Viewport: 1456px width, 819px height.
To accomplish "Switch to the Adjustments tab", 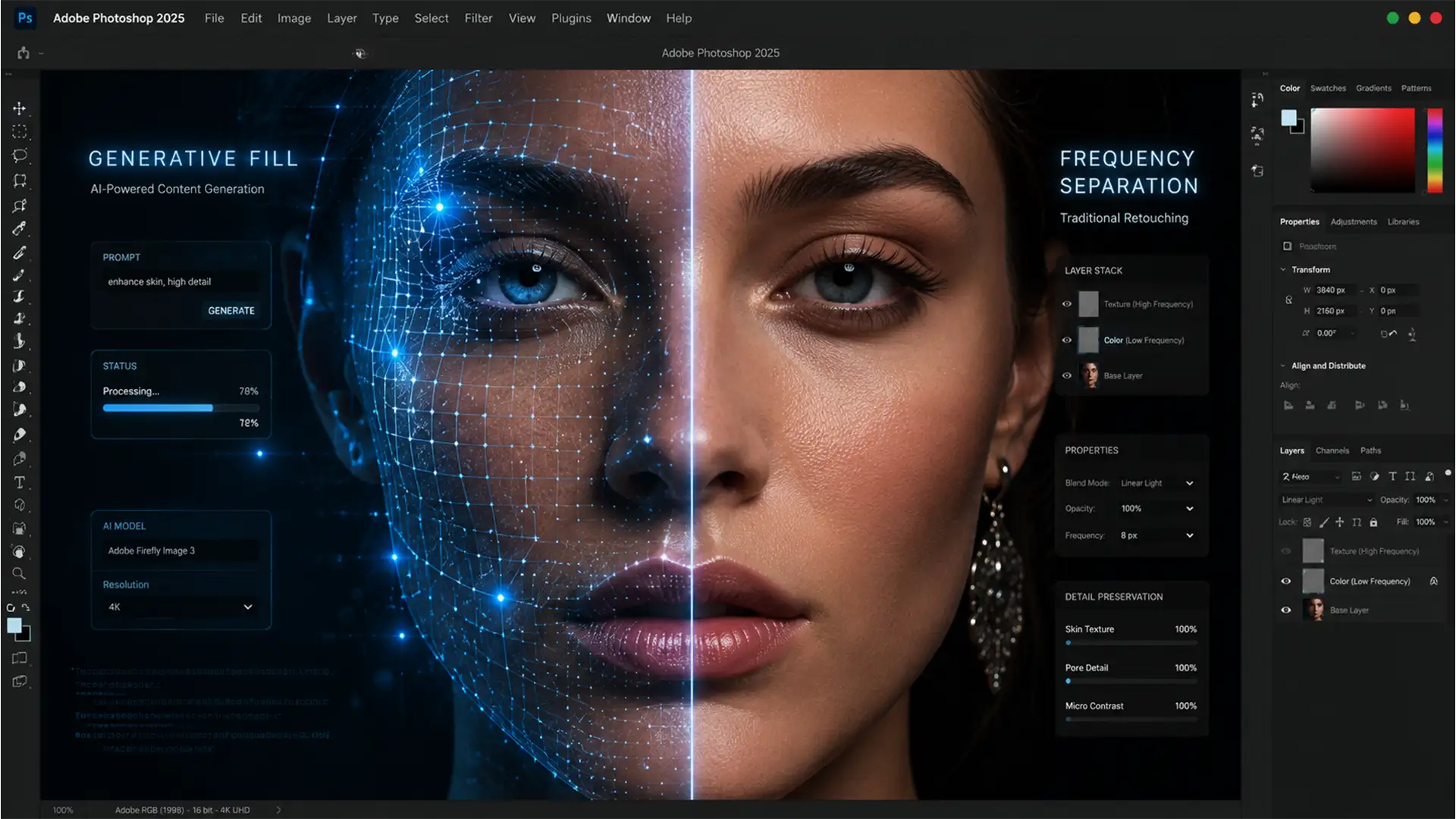I will (1354, 221).
